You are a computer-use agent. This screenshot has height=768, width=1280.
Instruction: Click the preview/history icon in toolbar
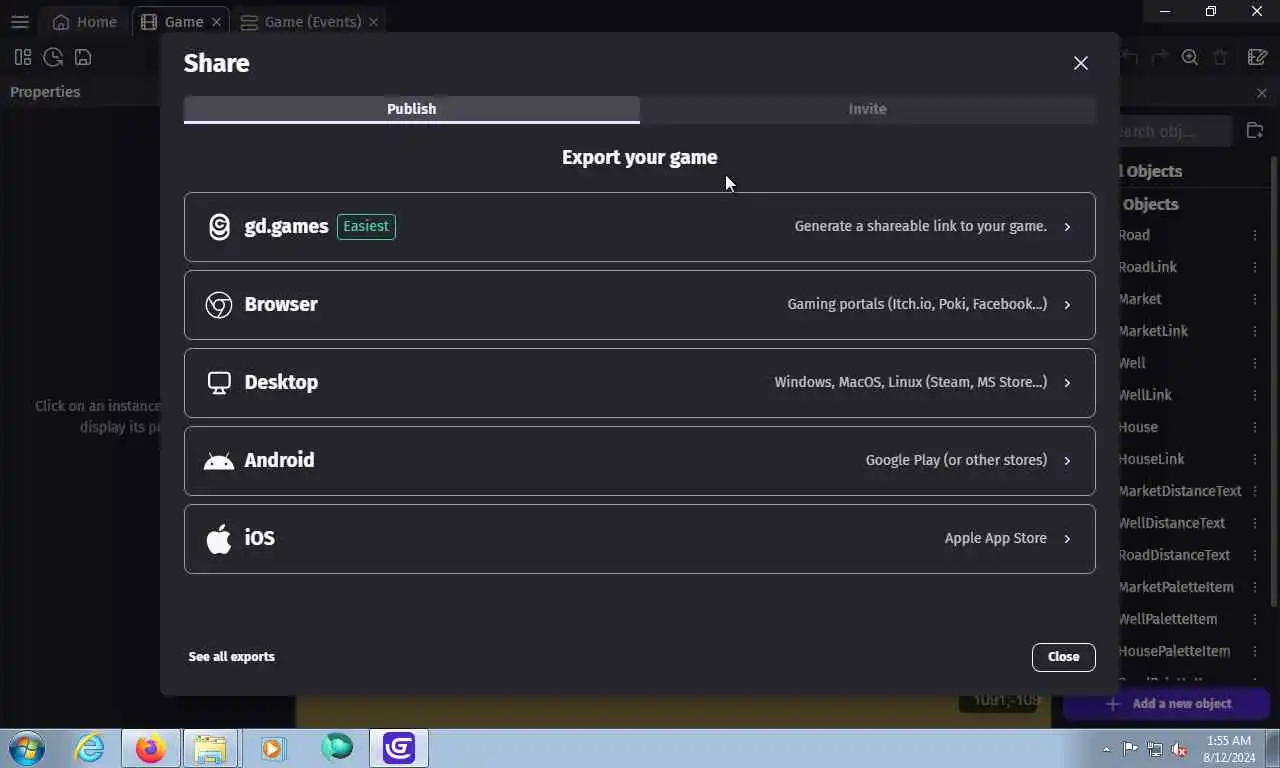(53, 58)
